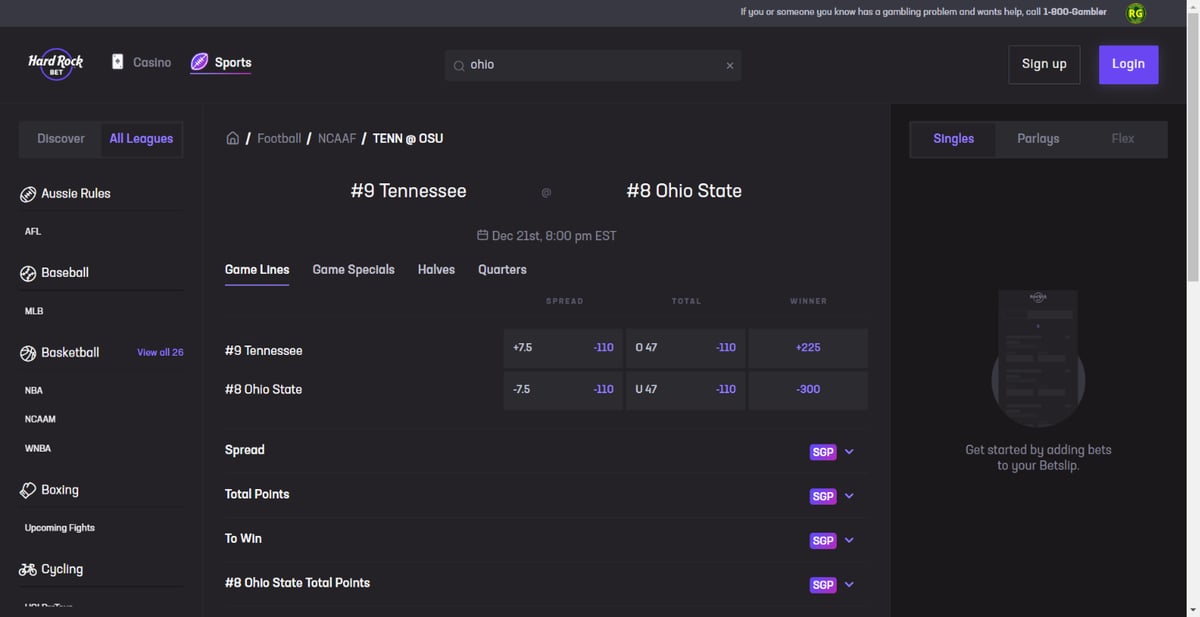Click the Cycling bike icon
This screenshot has width=1200, height=617.
point(28,569)
